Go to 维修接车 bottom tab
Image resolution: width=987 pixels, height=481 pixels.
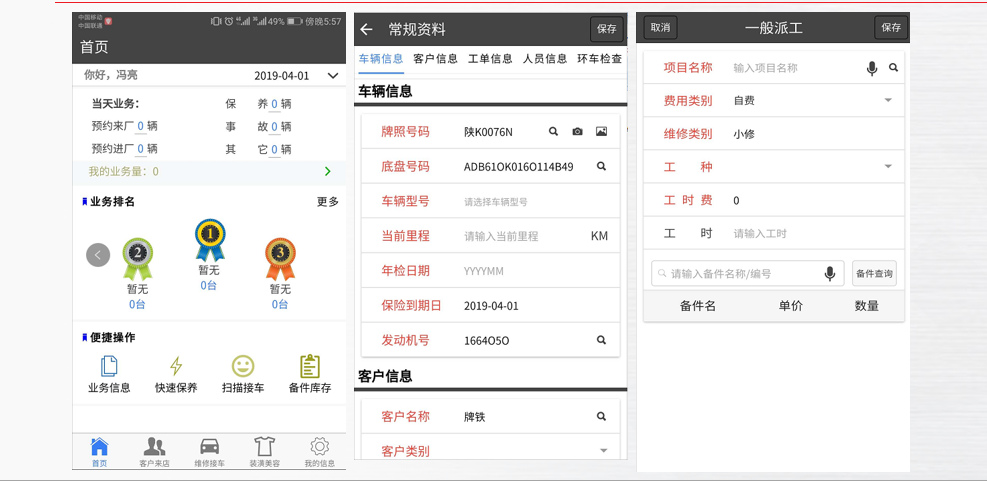209,452
